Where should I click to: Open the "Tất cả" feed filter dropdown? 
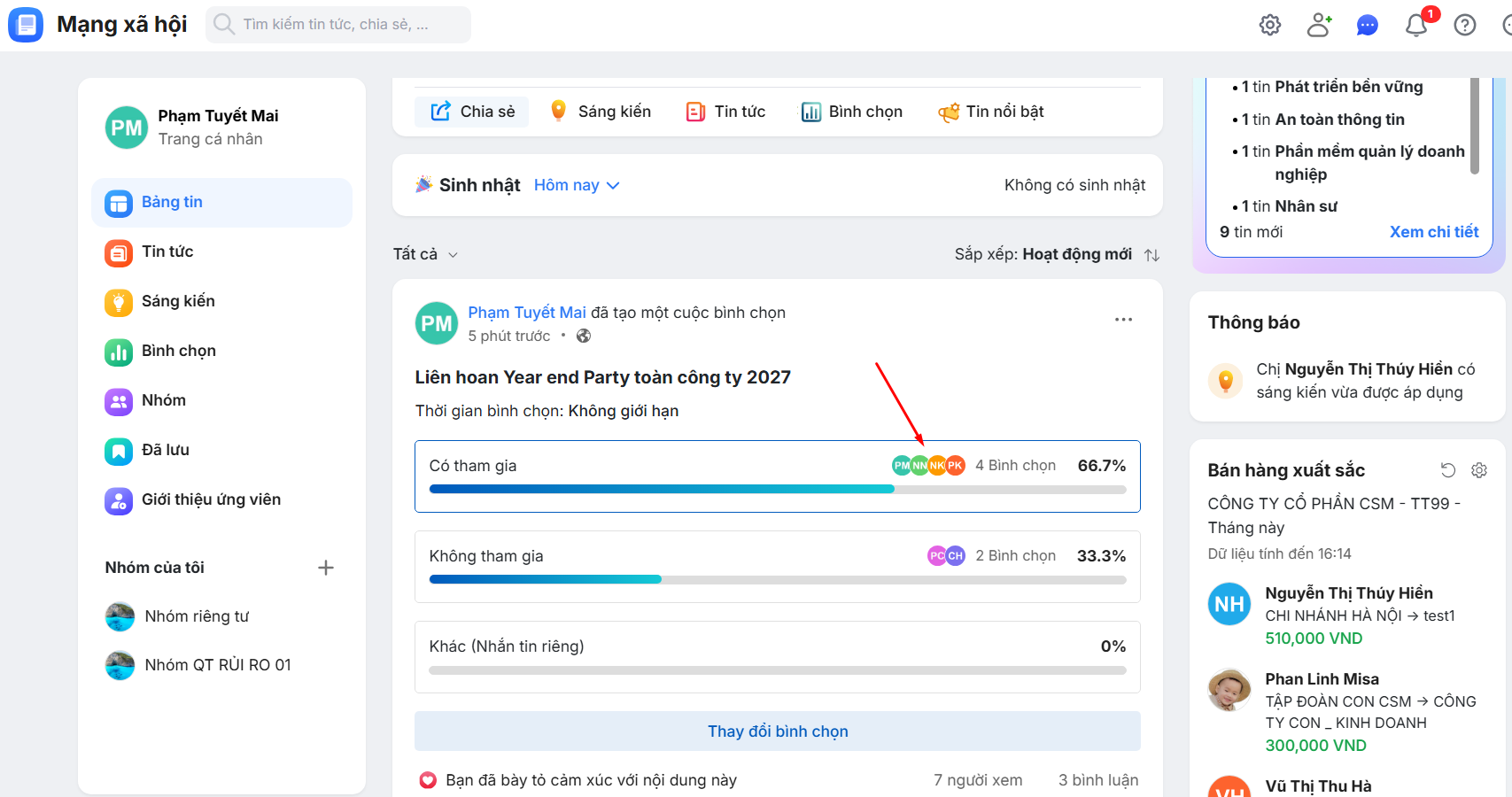[425, 254]
